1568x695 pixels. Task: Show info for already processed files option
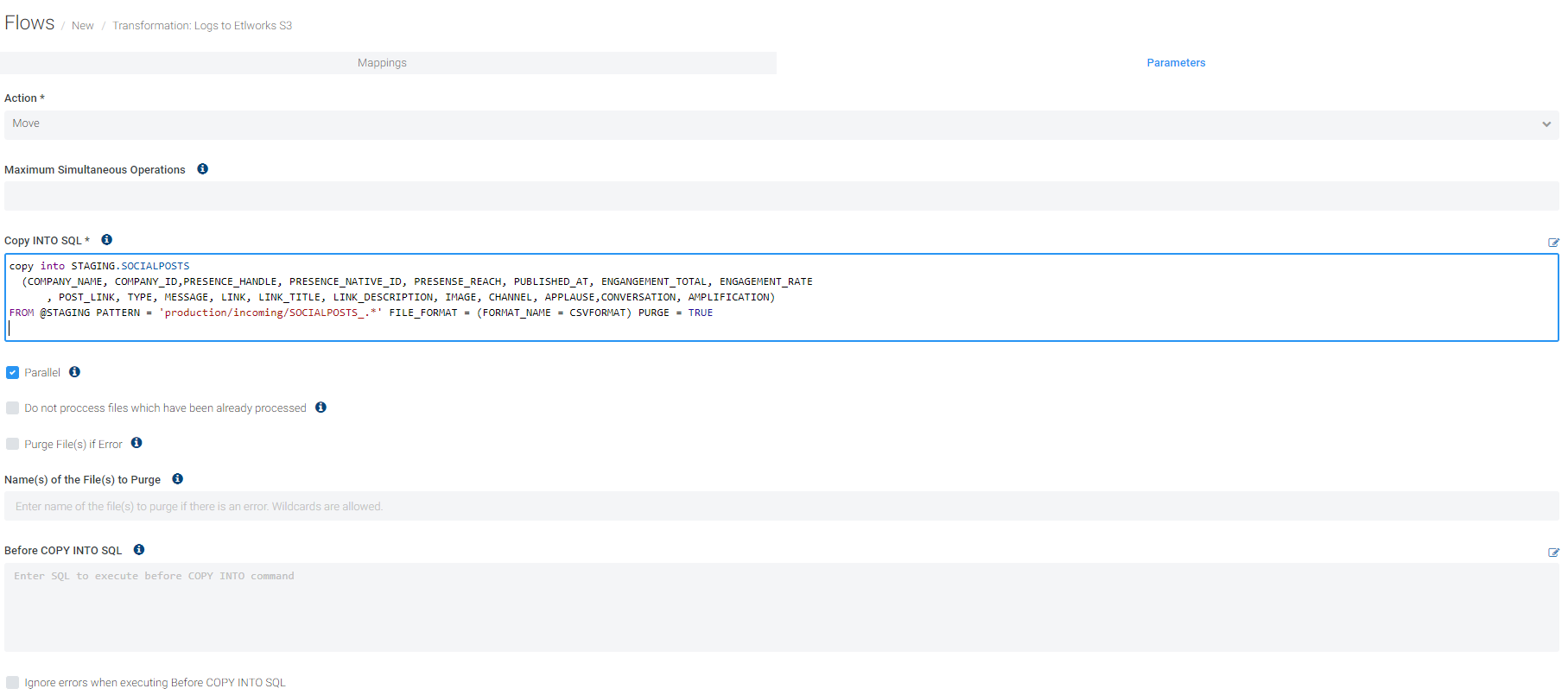(x=321, y=408)
